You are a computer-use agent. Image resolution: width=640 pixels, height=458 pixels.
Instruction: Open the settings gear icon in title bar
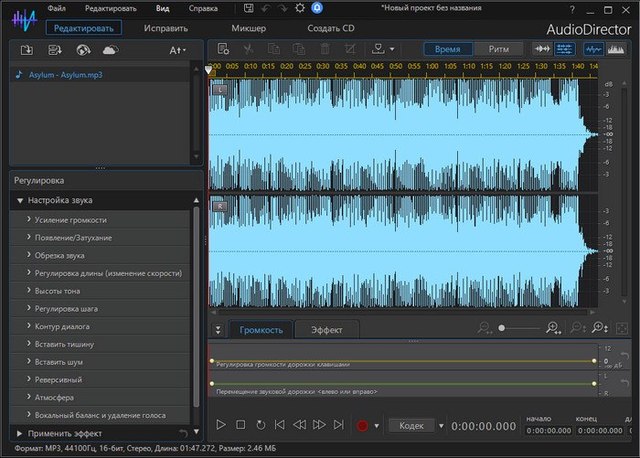click(300, 8)
